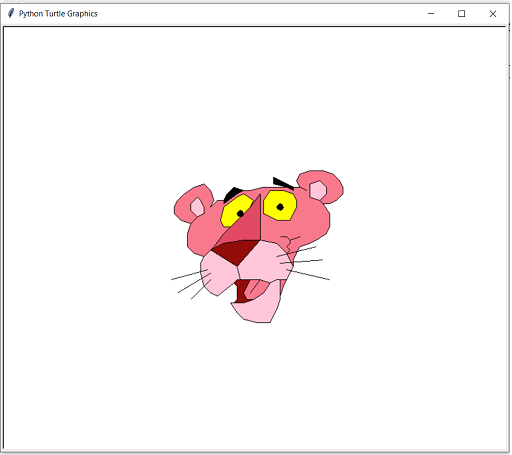
Task: Click the Python Turtle Graphics title text
Action: [58, 14]
